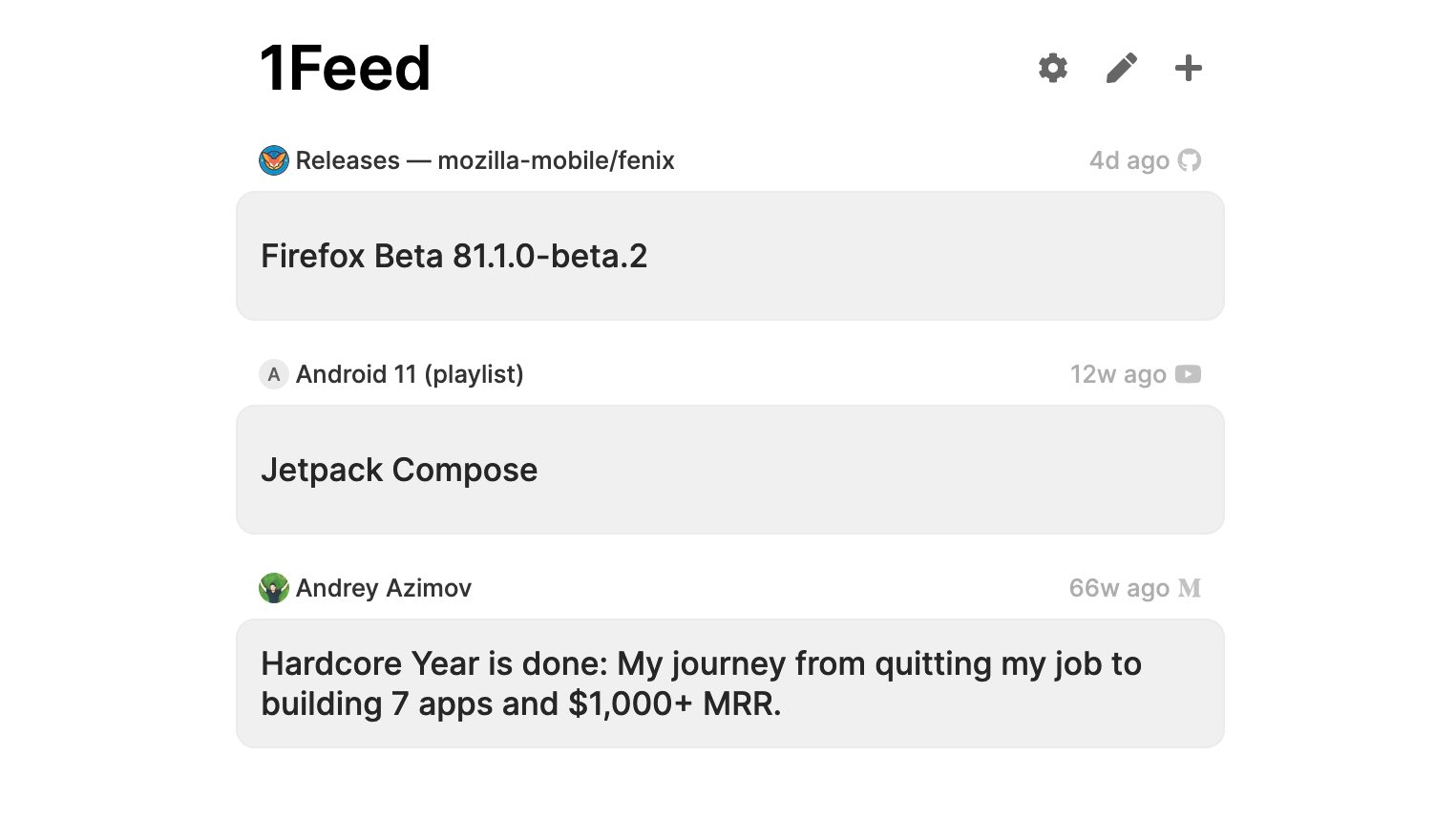Viewport: 1456px width, 819px height.
Task: Open the Jetpack Compose card
Action: pos(730,470)
